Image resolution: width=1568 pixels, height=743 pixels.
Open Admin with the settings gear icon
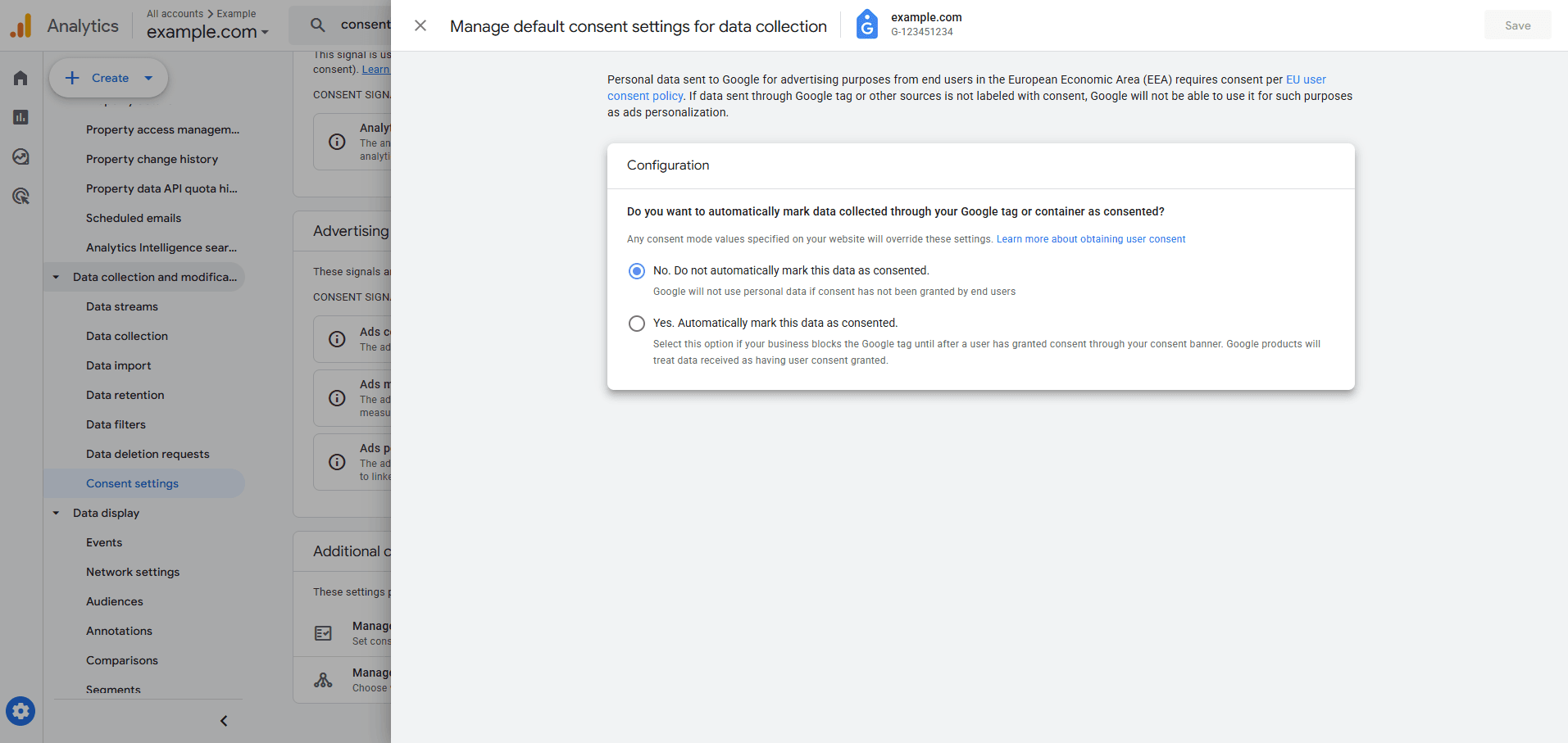click(20, 711)
